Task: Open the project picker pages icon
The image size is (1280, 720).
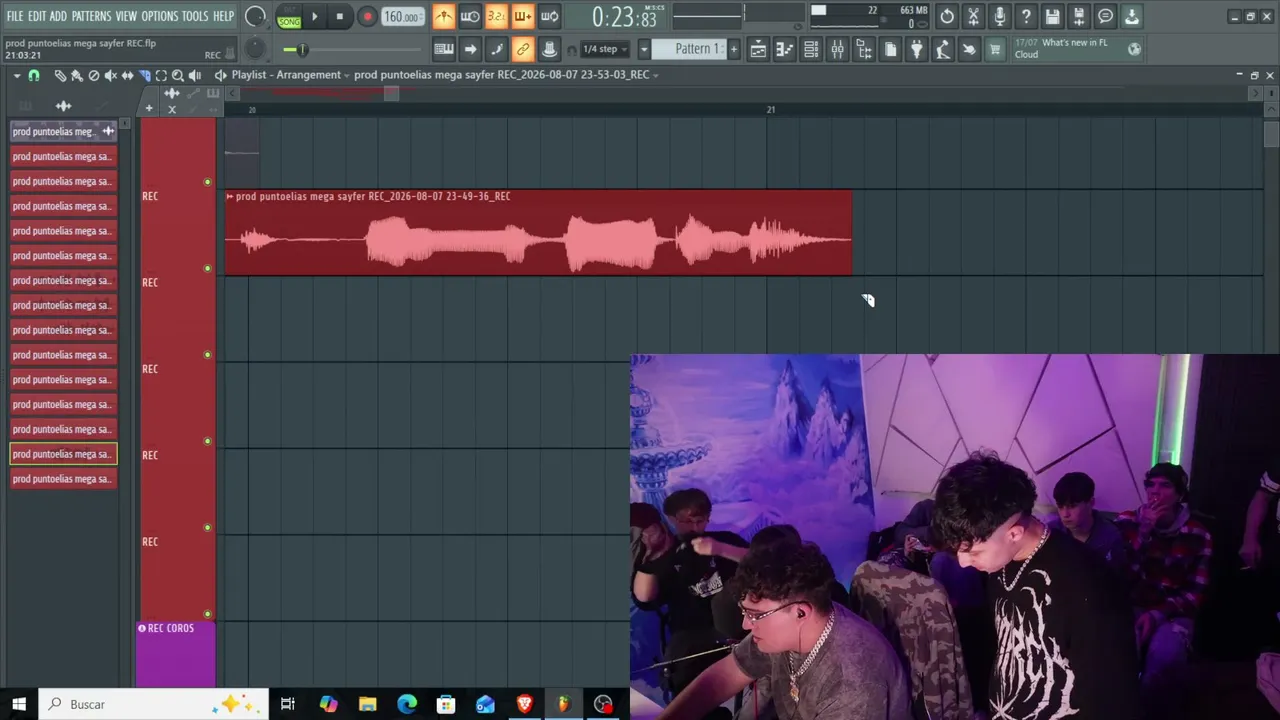Action: click(x=890, y=49)
